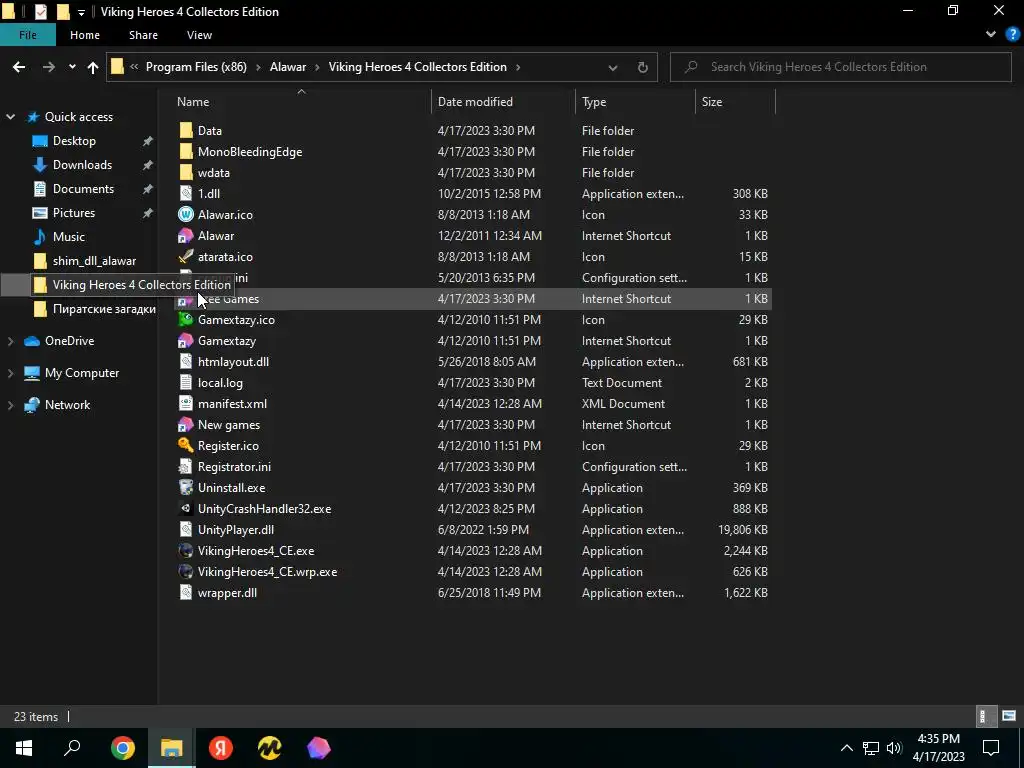The width and height of the screenshot is (1024, 768).
Task: Click the atarata.ico sword icon
Action: (186, 257)
